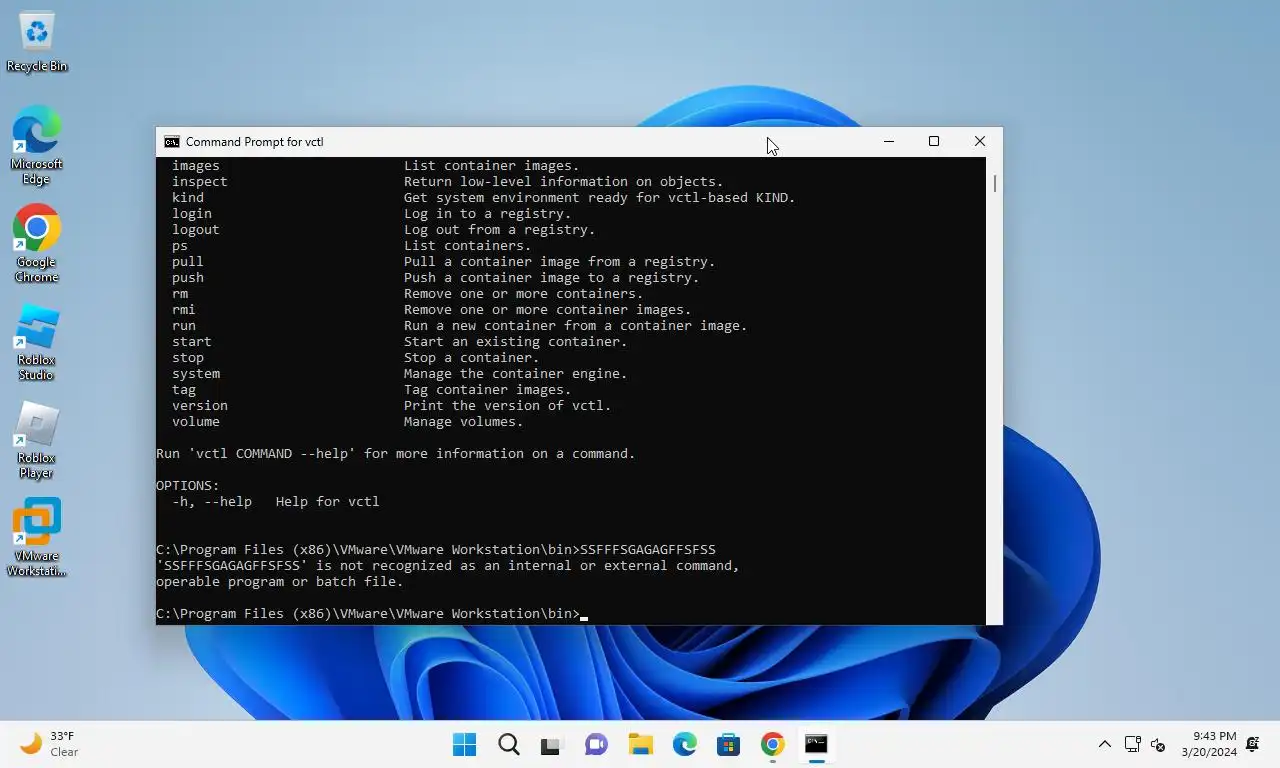Image resolution: width=1280 pixels, height=768 pixels.
Task: Select the Roblox Studio desktop shortcut
Action: [36, 342]
